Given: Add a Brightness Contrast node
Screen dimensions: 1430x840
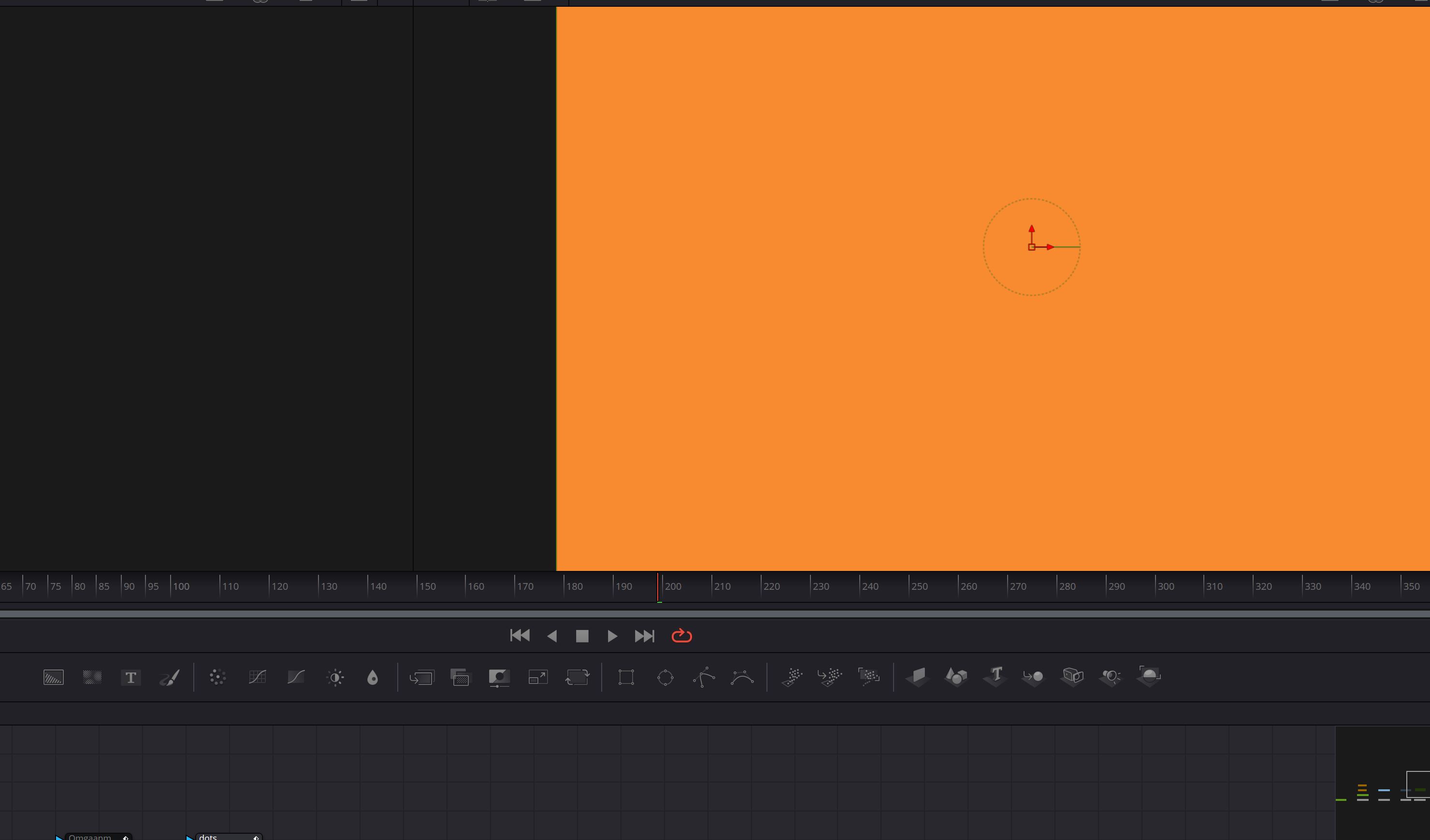Looking at the screenshot, I should (335, 677).
